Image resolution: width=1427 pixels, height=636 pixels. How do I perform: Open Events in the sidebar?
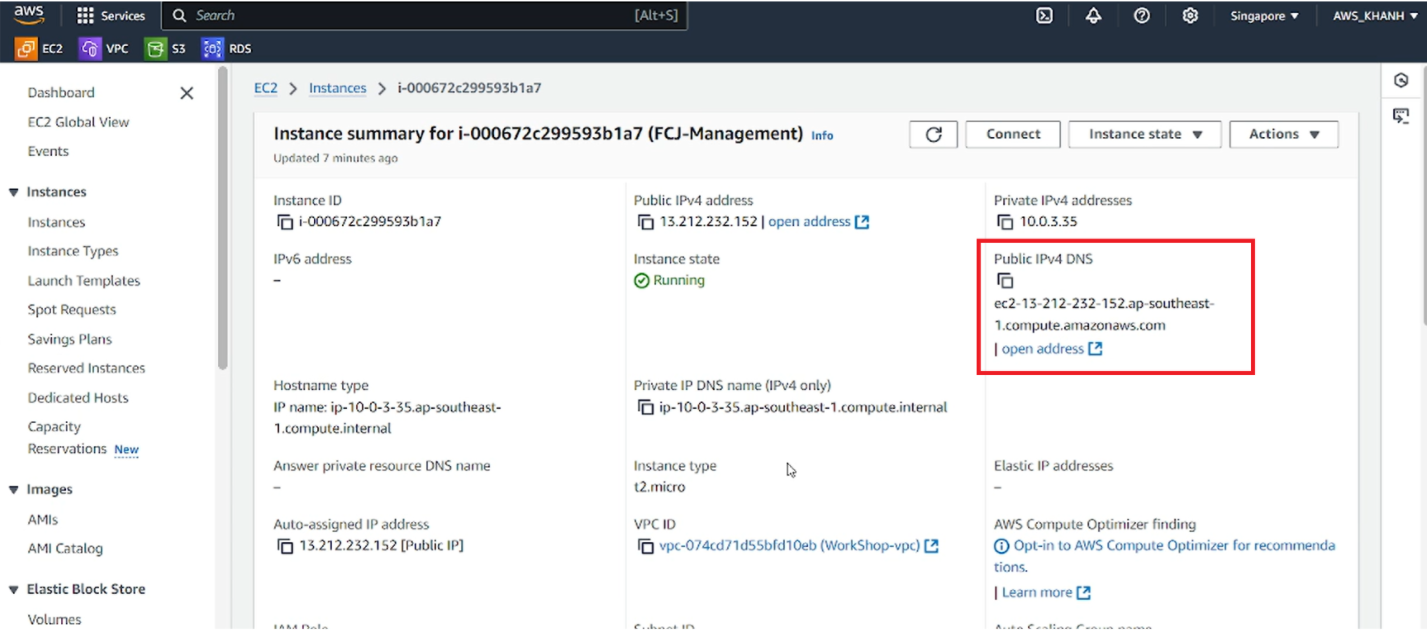point(48,152)
